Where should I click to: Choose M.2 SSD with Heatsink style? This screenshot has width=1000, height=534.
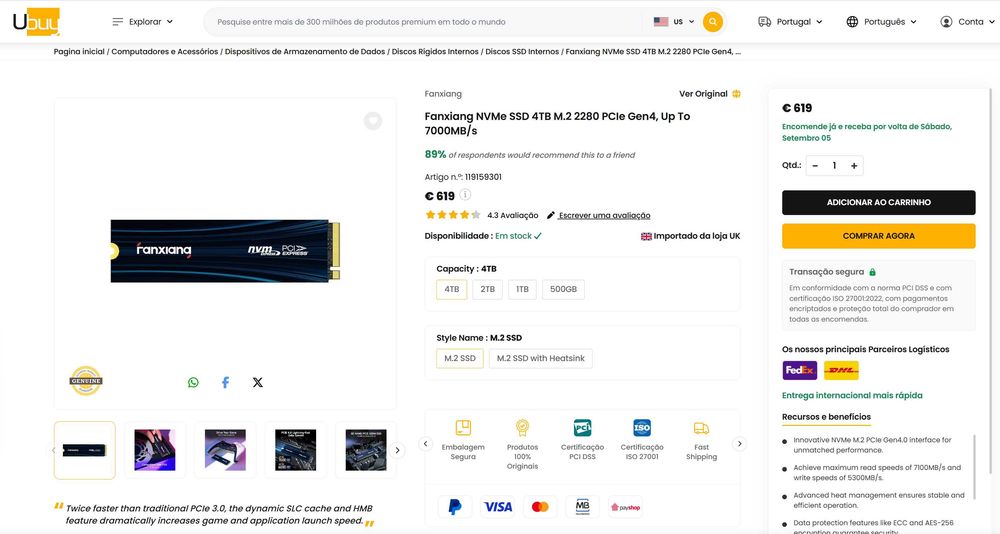click(x=540, y=359)
